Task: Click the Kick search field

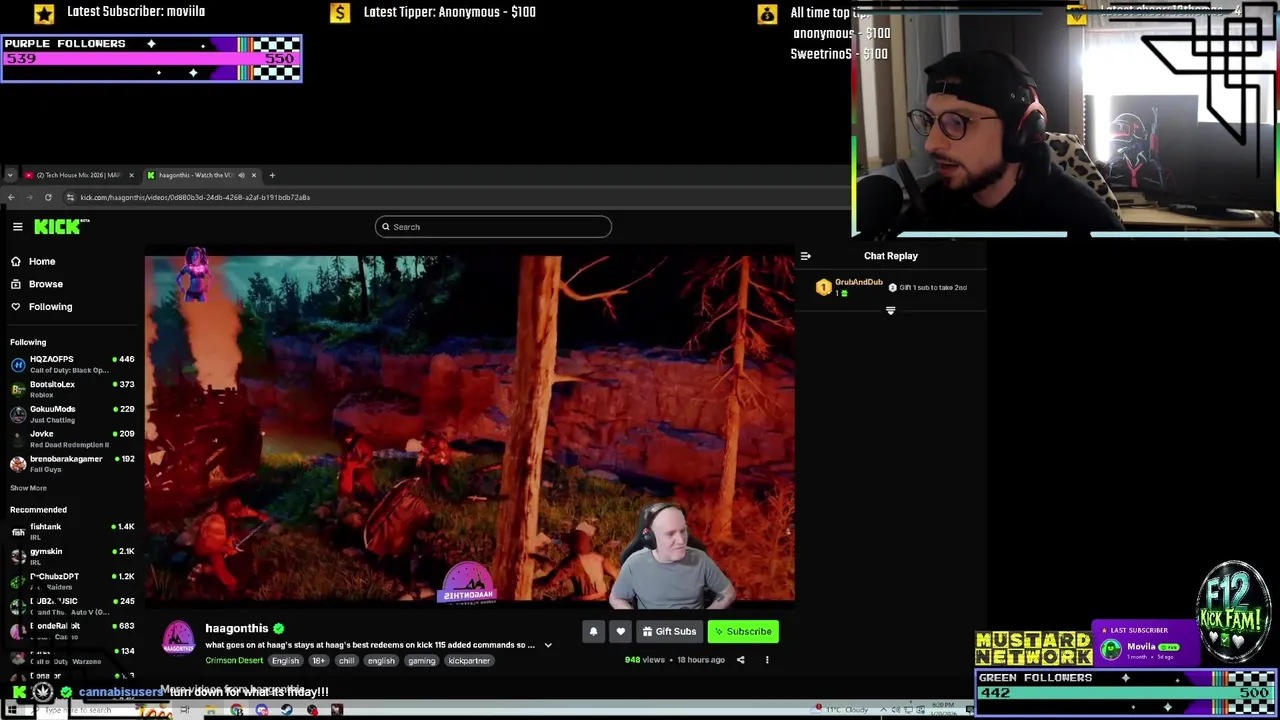Action: pyautogui.click(x=493, y=227)
